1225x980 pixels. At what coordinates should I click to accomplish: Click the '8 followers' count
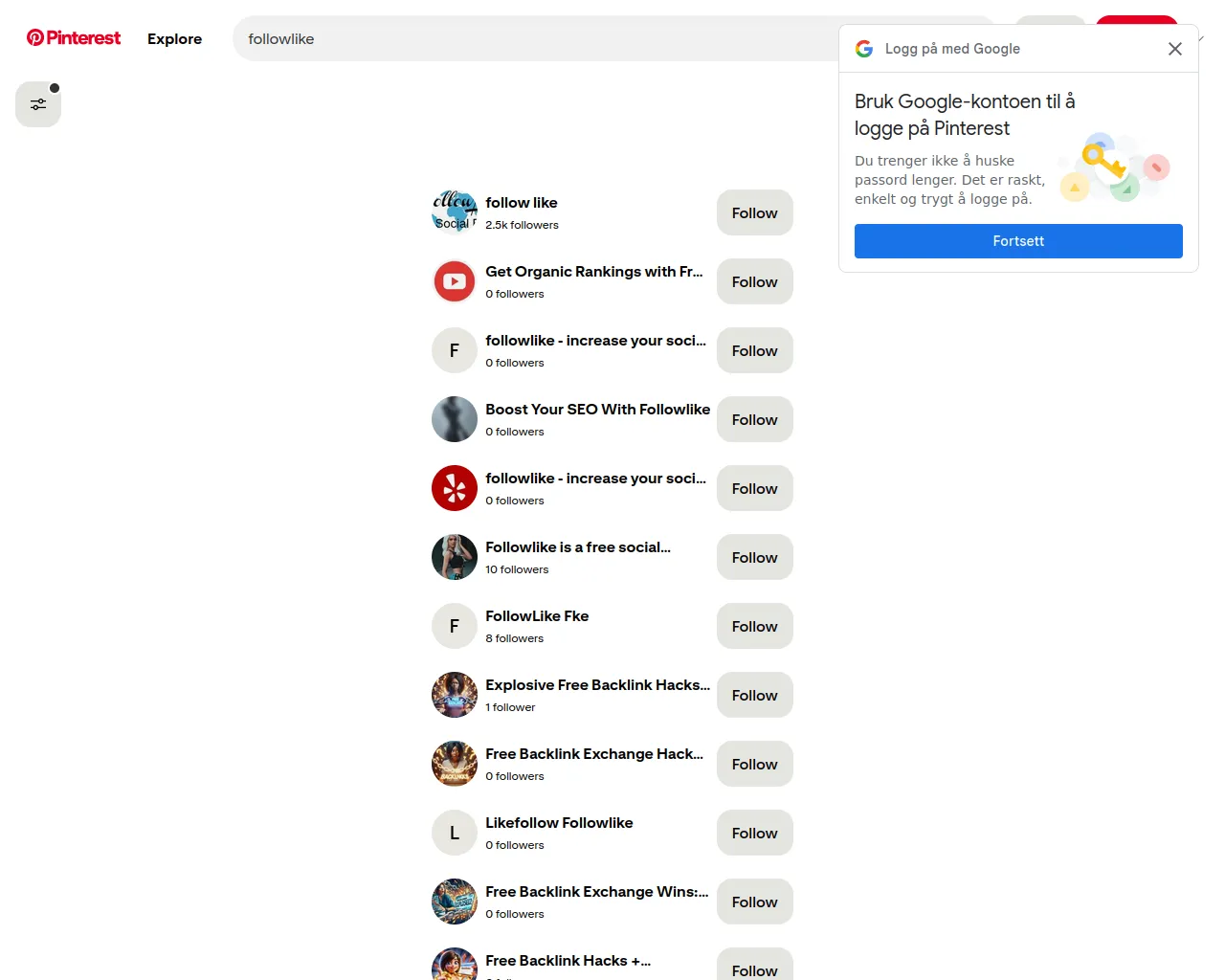tap(514, 638)
